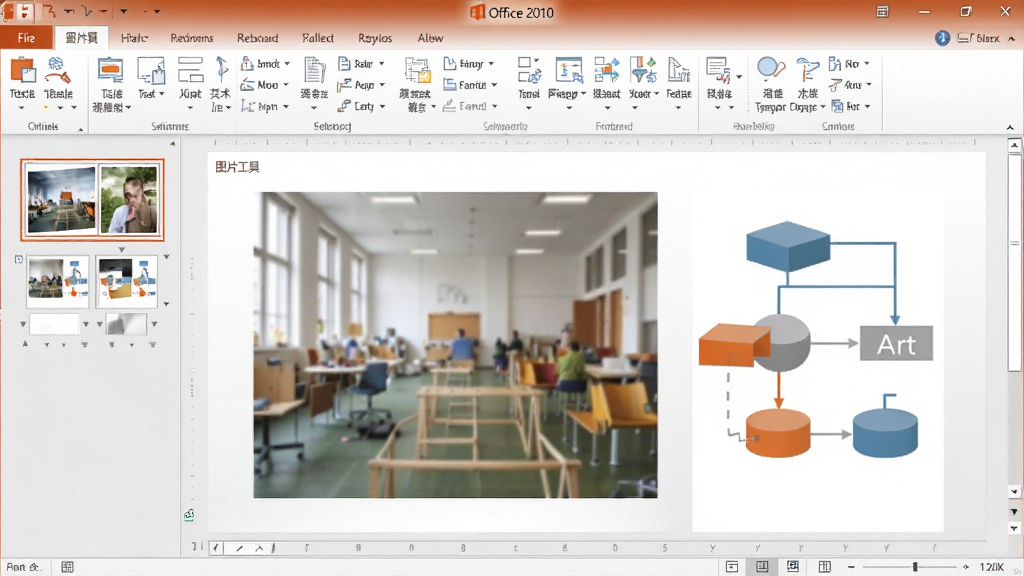
Task: Click the Blerx button at top right
Action: [979, 39]
